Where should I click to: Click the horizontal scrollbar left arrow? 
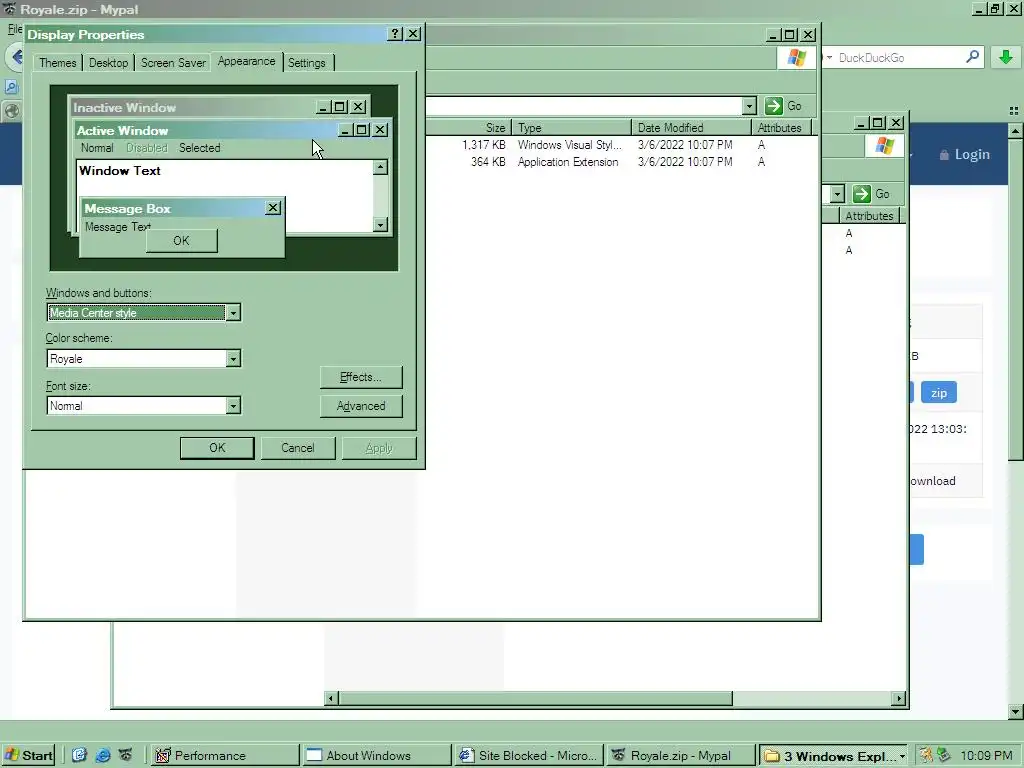point(331,699)
